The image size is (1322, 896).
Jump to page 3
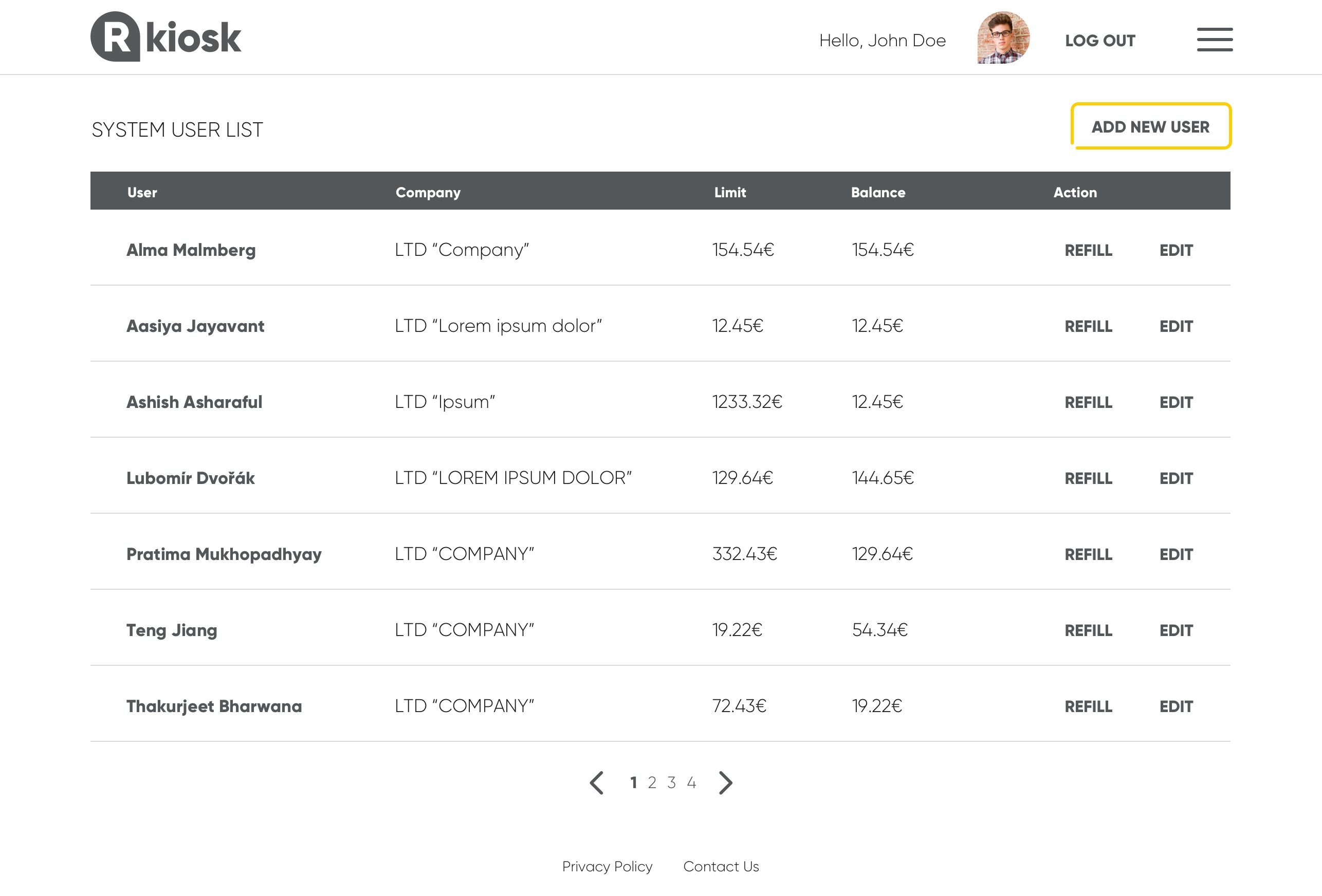(x=672, y=783)
